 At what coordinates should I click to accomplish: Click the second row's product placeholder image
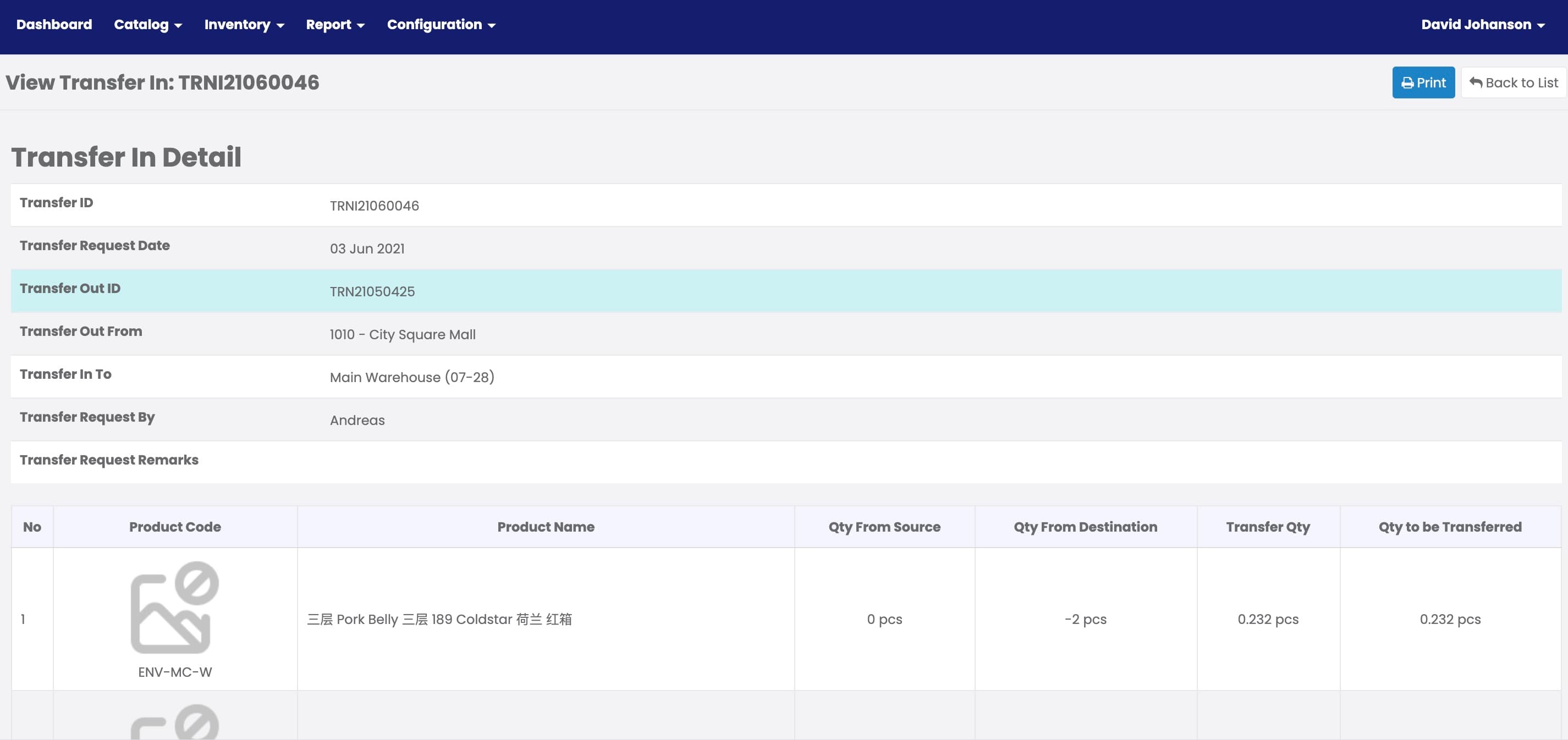pyautogui.click(x=175, y=722)
